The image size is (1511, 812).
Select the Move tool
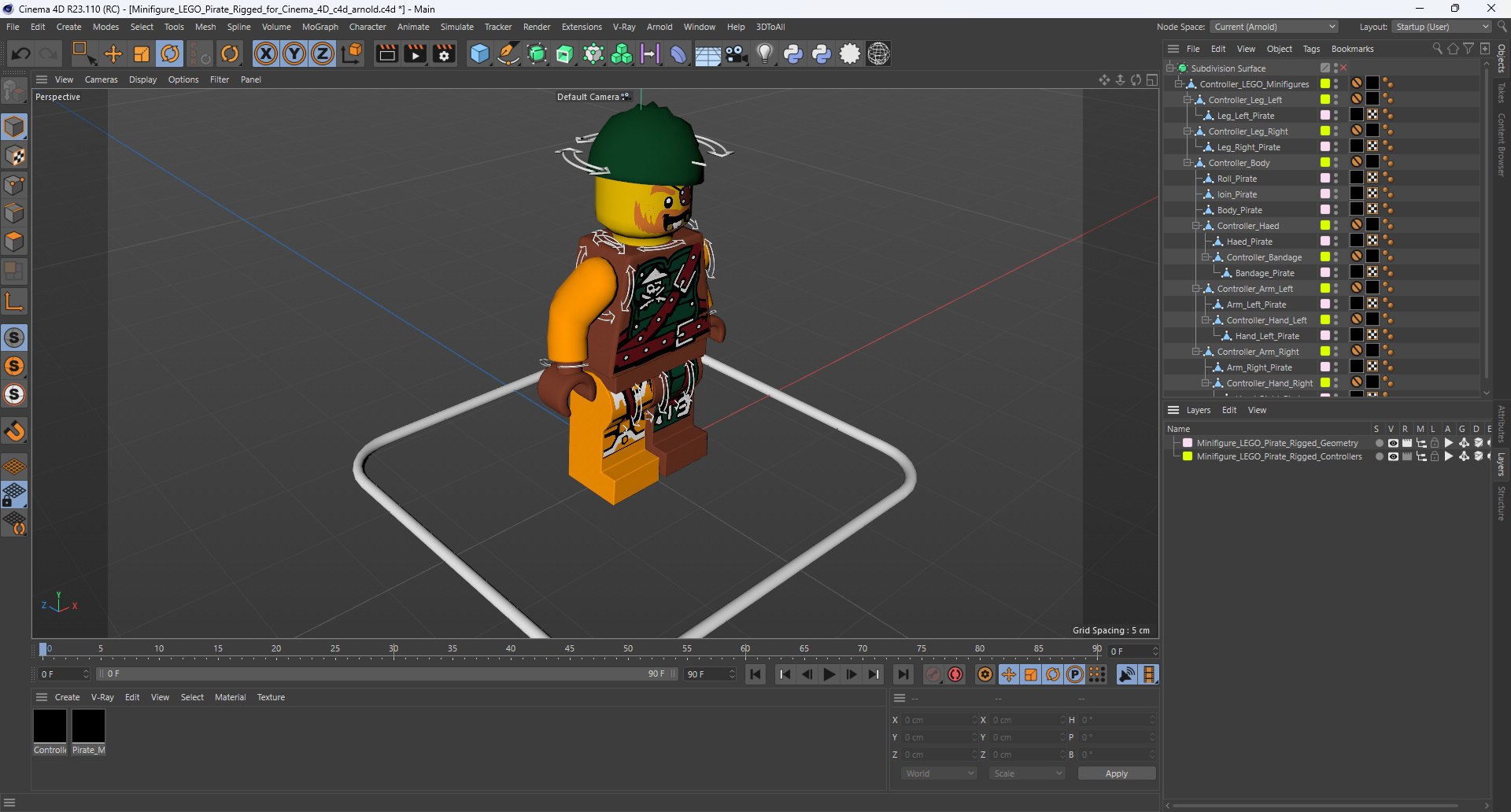[x=113, y=54]
